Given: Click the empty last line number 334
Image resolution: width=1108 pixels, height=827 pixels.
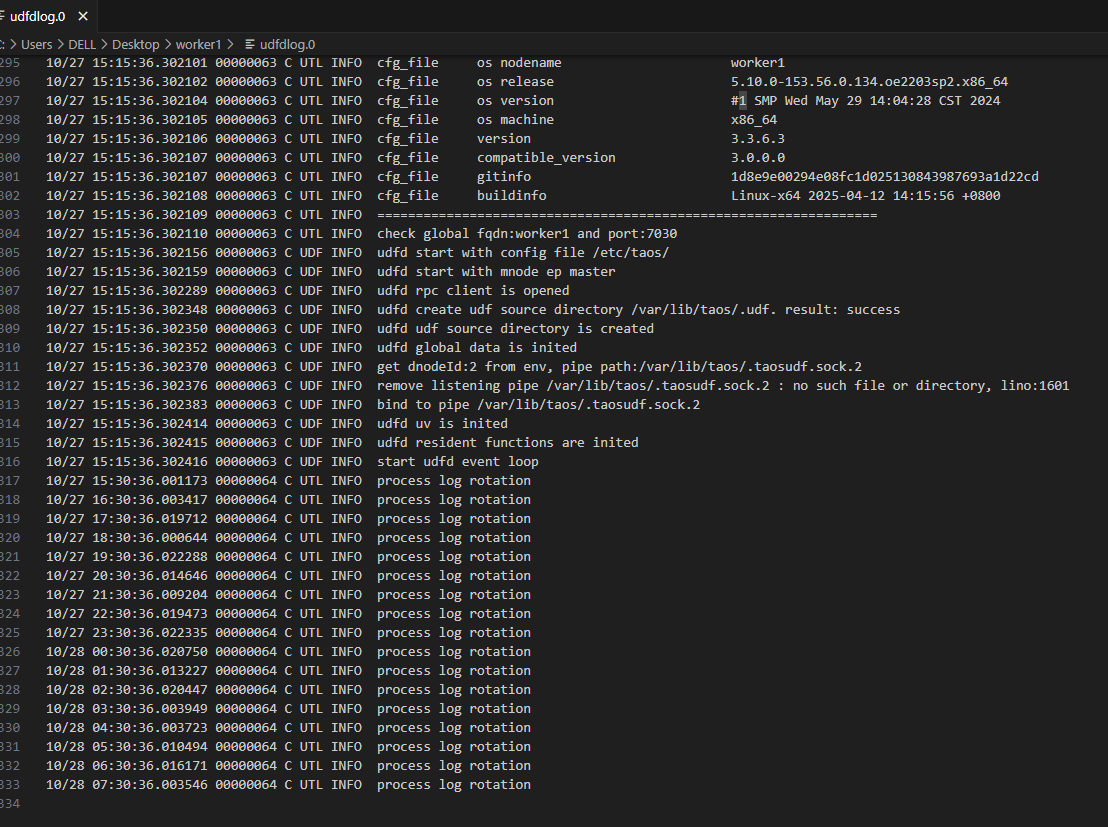Looking at the screenshot, I should click(x=12, y=804).
